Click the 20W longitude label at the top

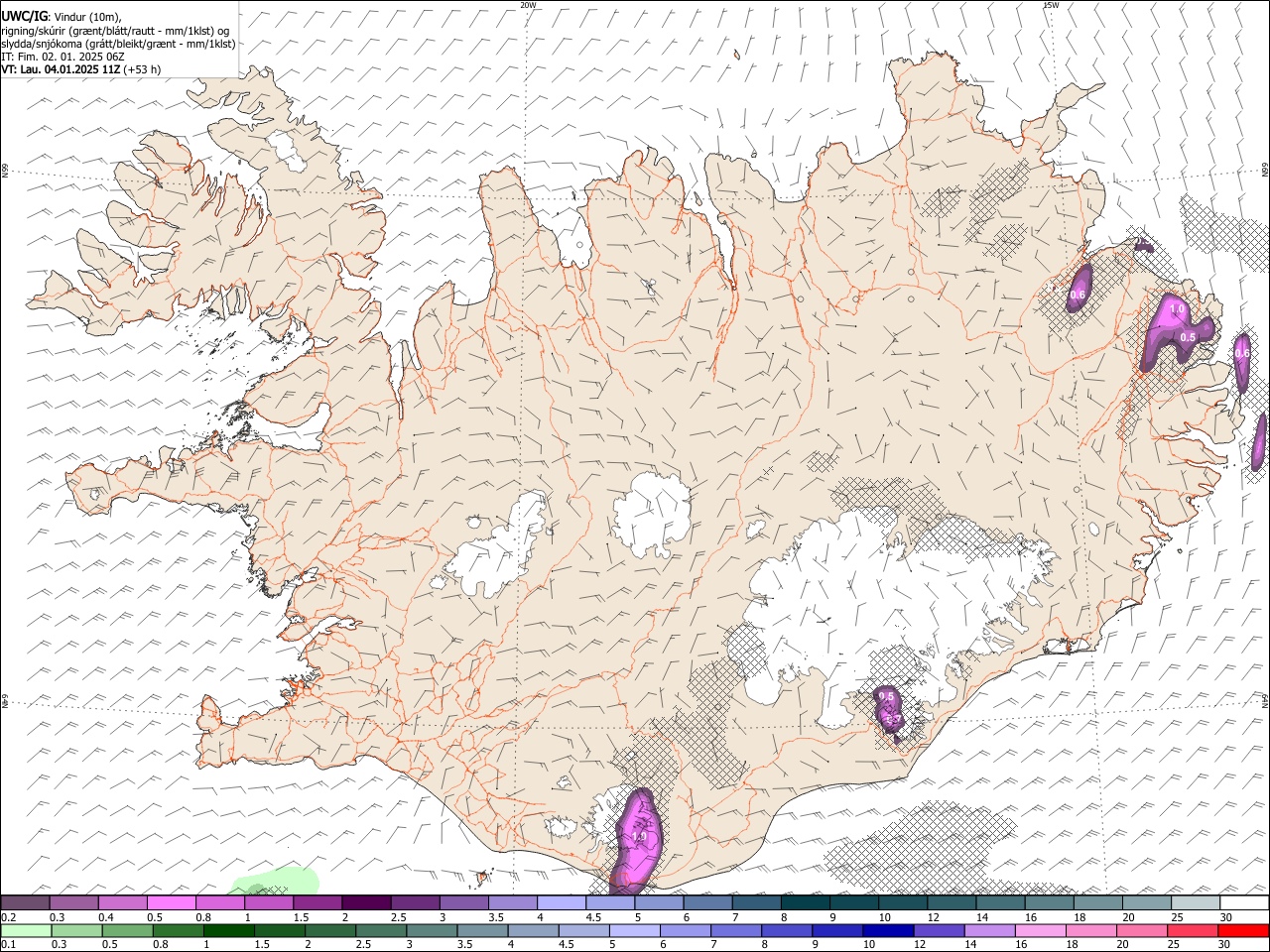[x=528, y=5]
